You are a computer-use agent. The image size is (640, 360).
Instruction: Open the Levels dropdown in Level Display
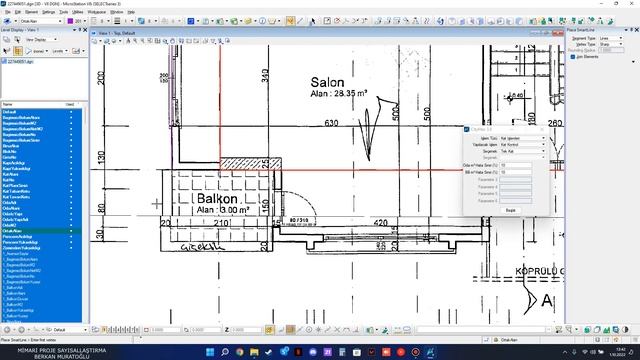tap(60, 51)
